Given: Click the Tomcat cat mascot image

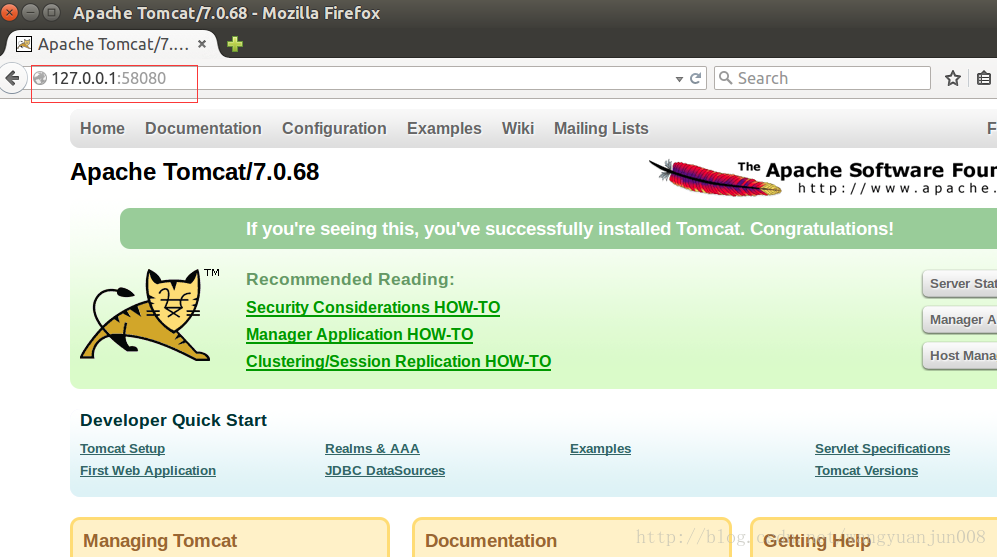Looking at the screenshot, I should (x=145, y=314).
